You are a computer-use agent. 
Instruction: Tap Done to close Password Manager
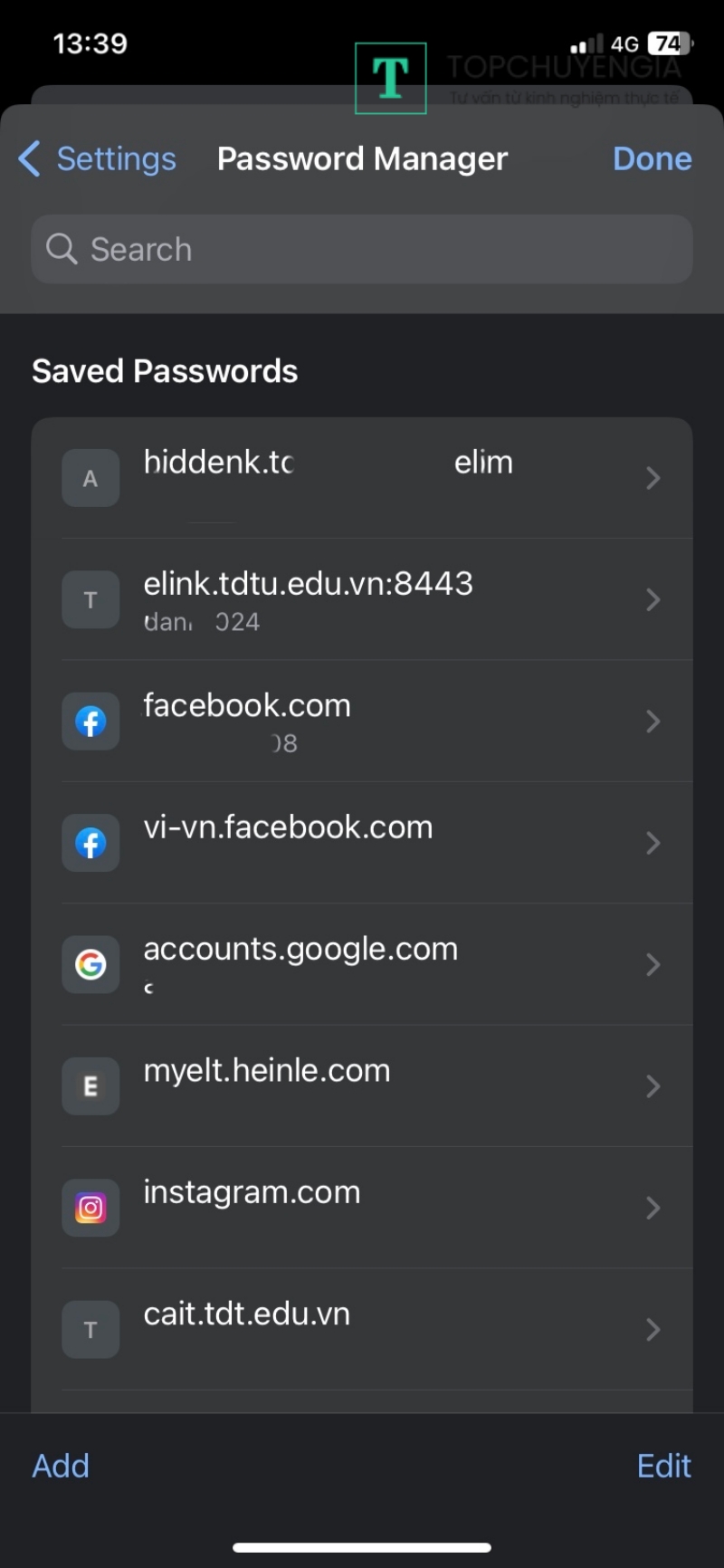coord(652,159)
